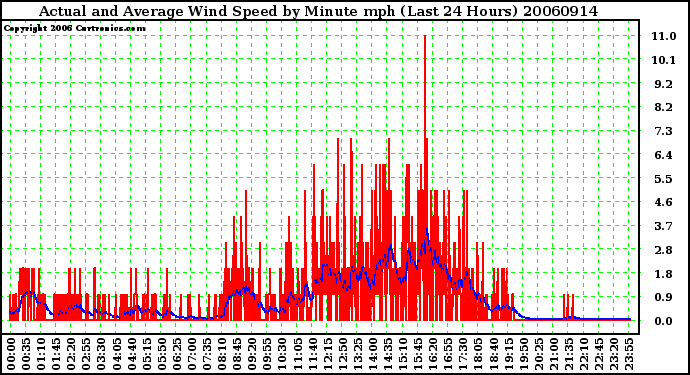Click the 08:45 time label
The width and height of the screenshot is (690, 375).
pos(237,354)
